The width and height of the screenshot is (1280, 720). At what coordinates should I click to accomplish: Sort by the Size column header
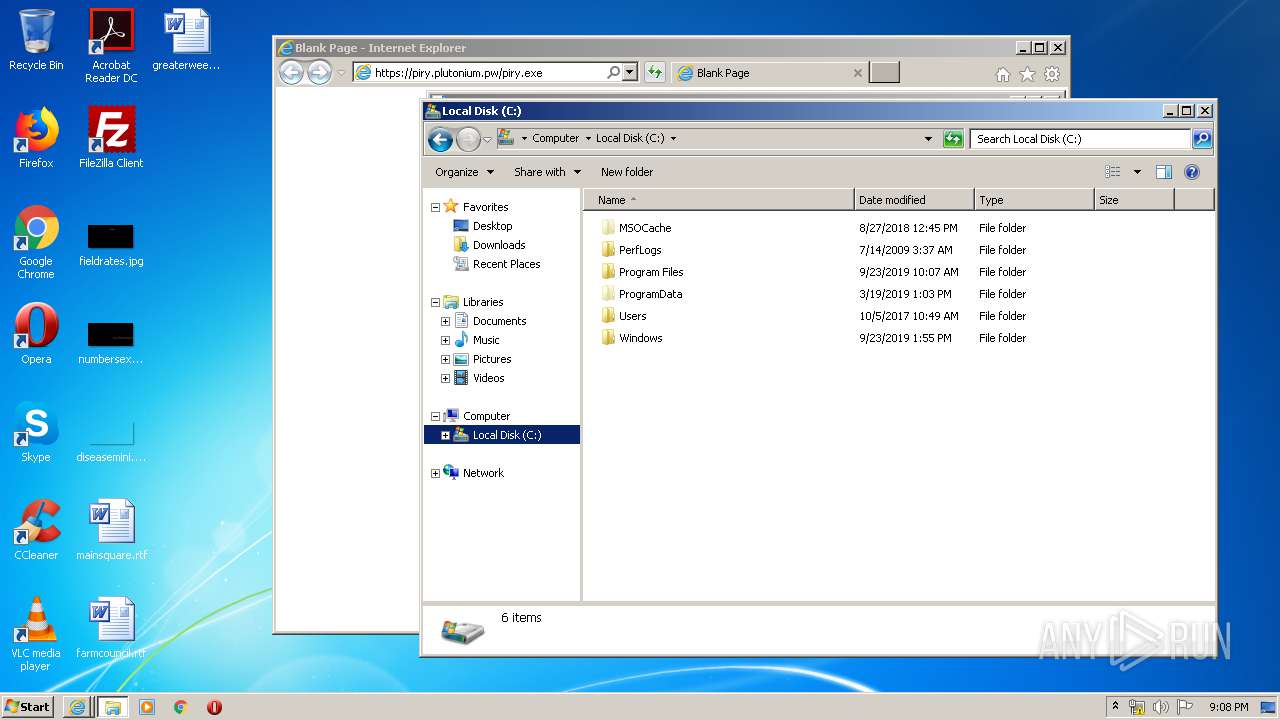pos(1134,200)
